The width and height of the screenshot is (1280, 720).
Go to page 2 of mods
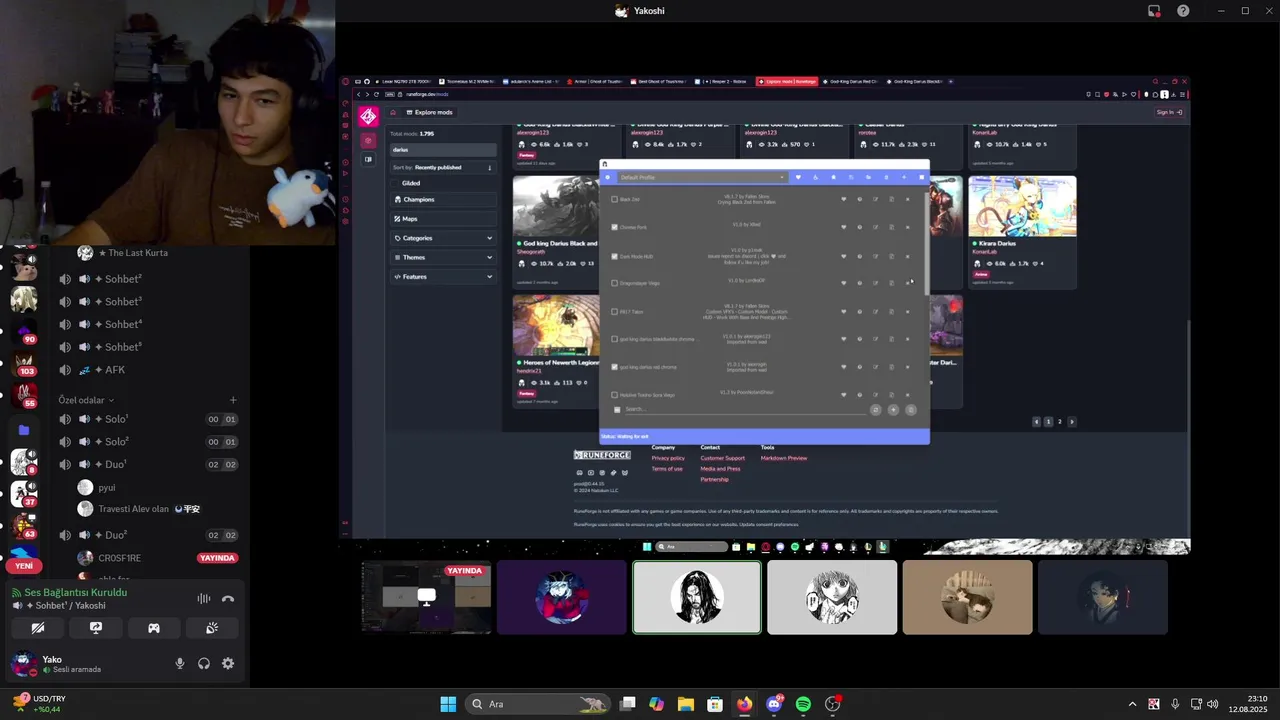[x=1060, y=422]
